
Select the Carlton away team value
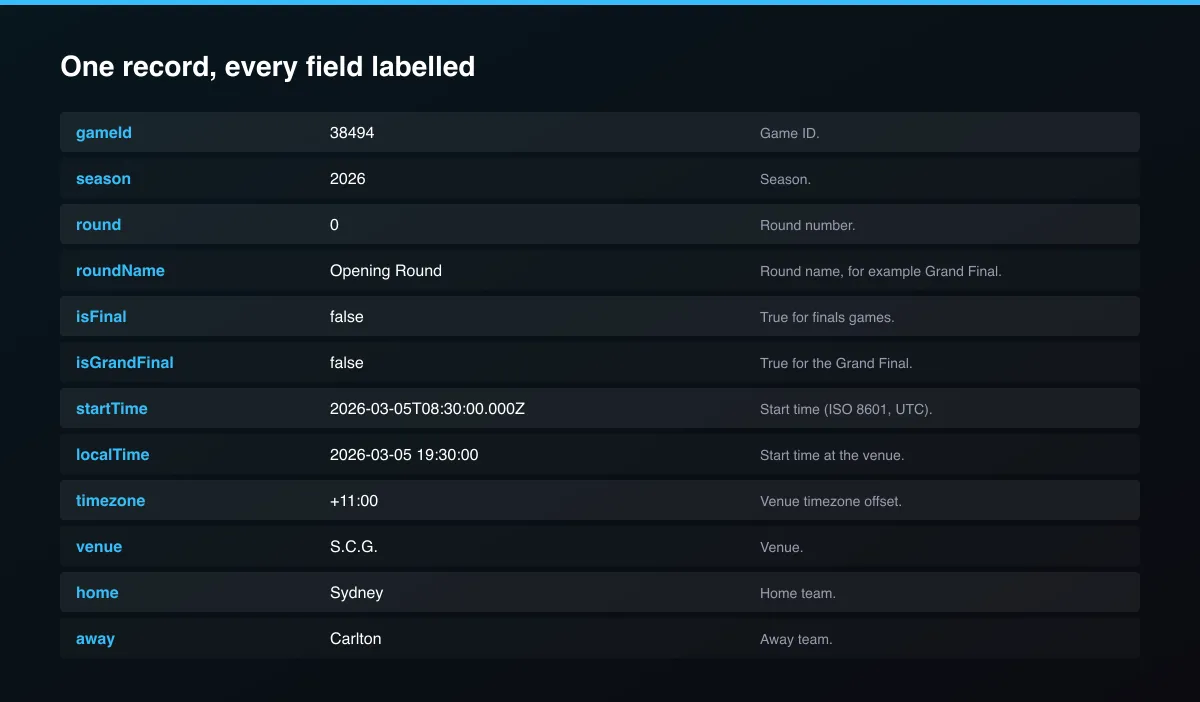pyautogui.click(x=356, y=639)
